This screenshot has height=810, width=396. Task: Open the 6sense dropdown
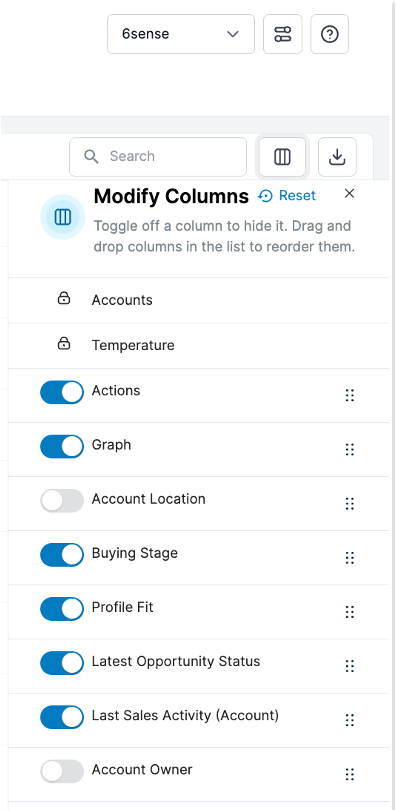coord(181,34)
